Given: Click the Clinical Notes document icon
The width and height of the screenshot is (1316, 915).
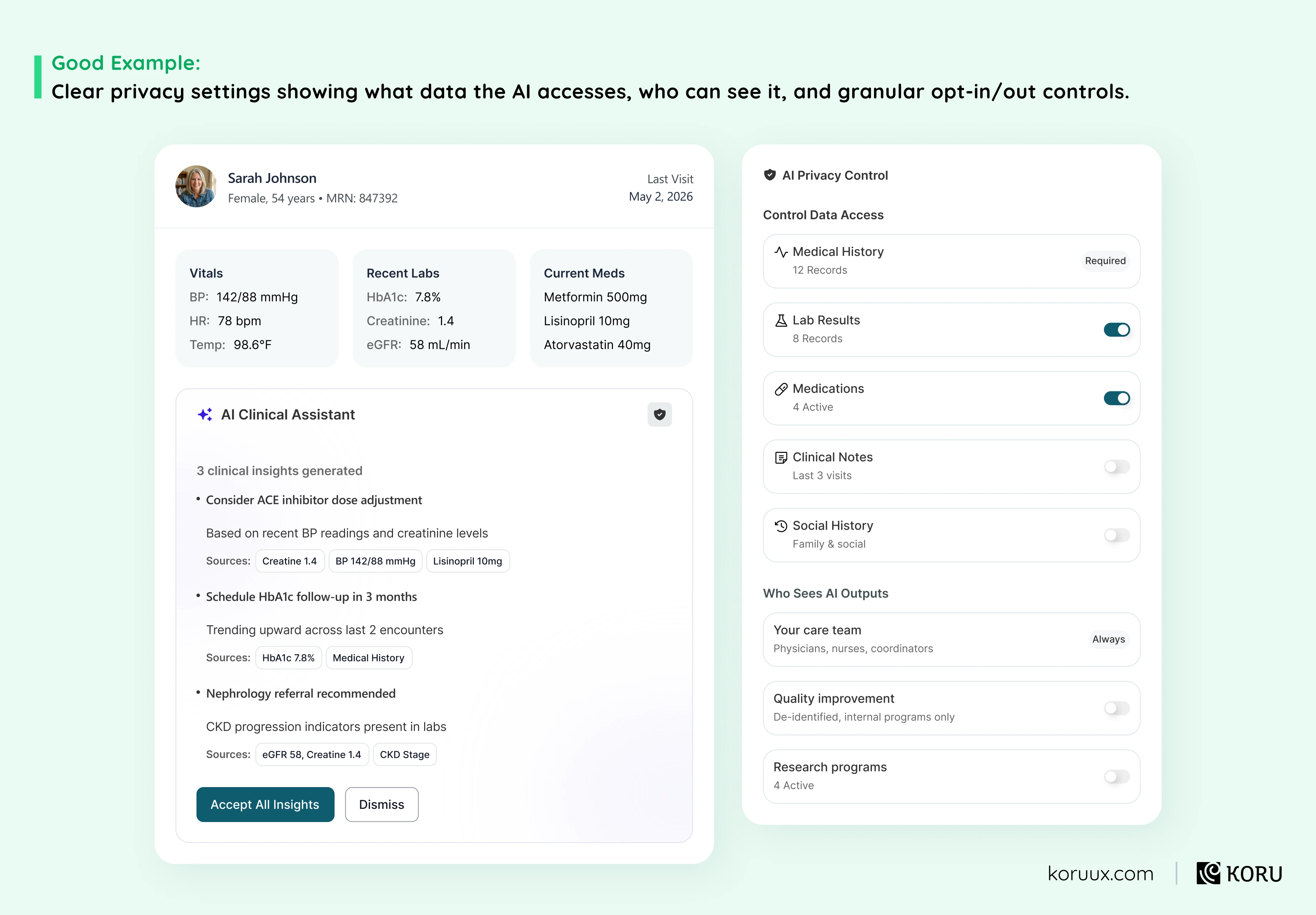Looking at the screenshot, I should pyautogui.click(x=781, y=457).
